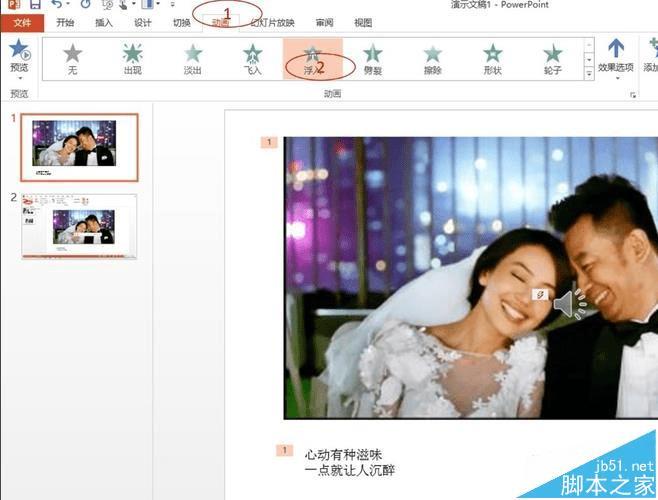Open the 动画 group dialog launcher
658x500 pixels.
[x=633, y=95]
